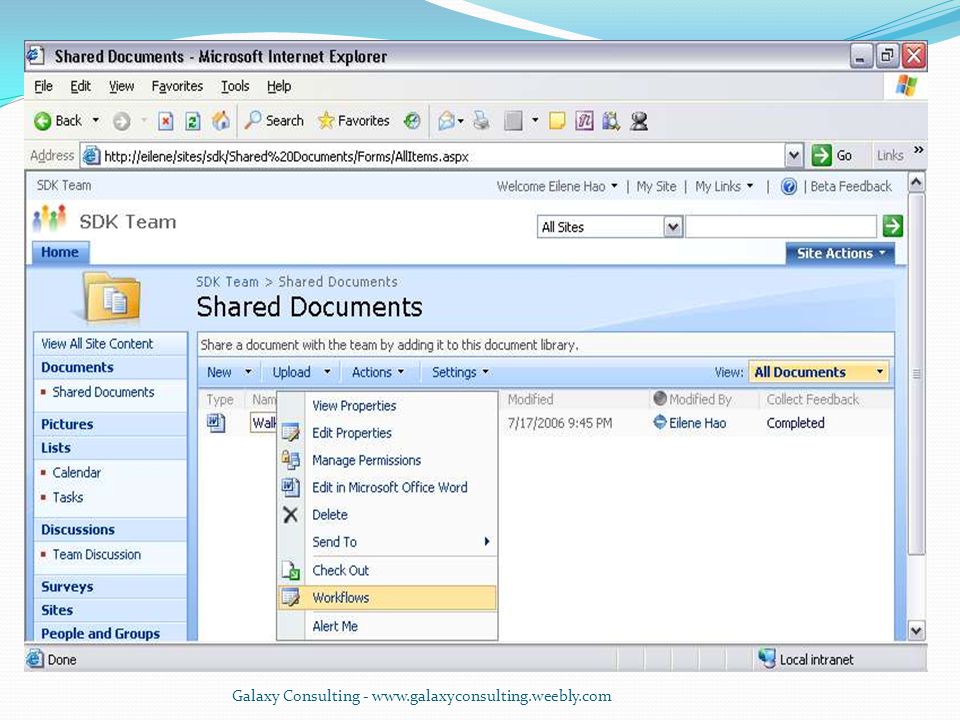Screen dimensions: 960x720
Task: Click the SharePoint Help question mark icon
Action: (x=789, y=187)
